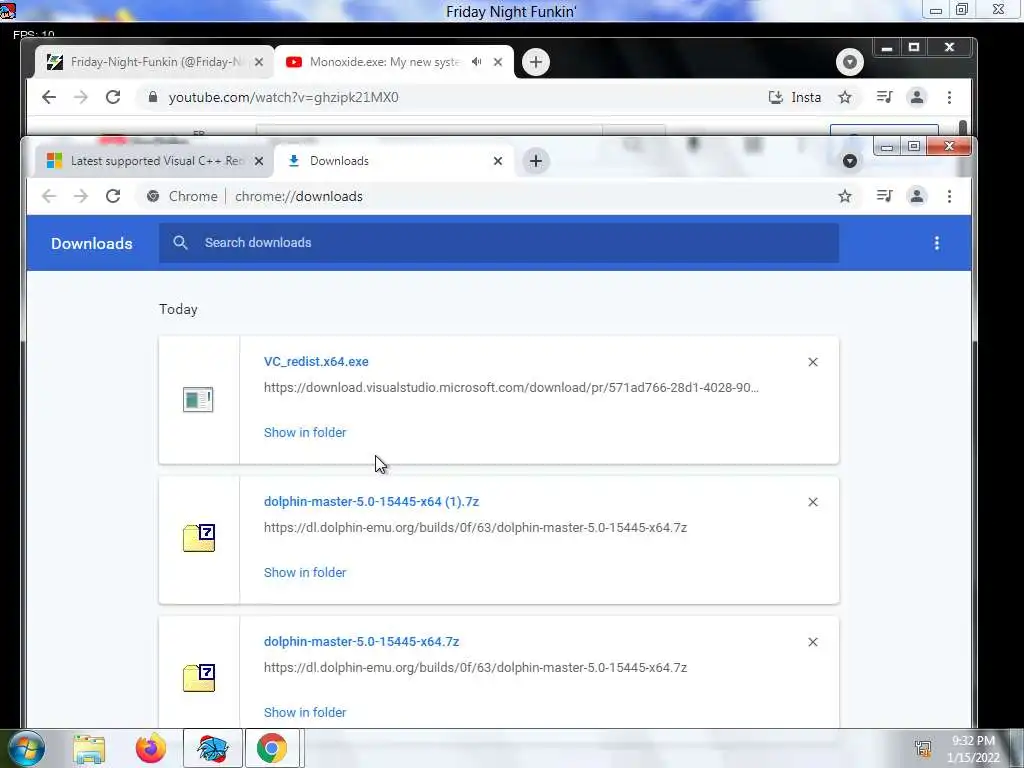Image resolution: width=1024 pixels, height=768 pixels.
Task: Open dolphin-master-5.0-15445-x64 (1).7z link
Action: coord(371,502)
